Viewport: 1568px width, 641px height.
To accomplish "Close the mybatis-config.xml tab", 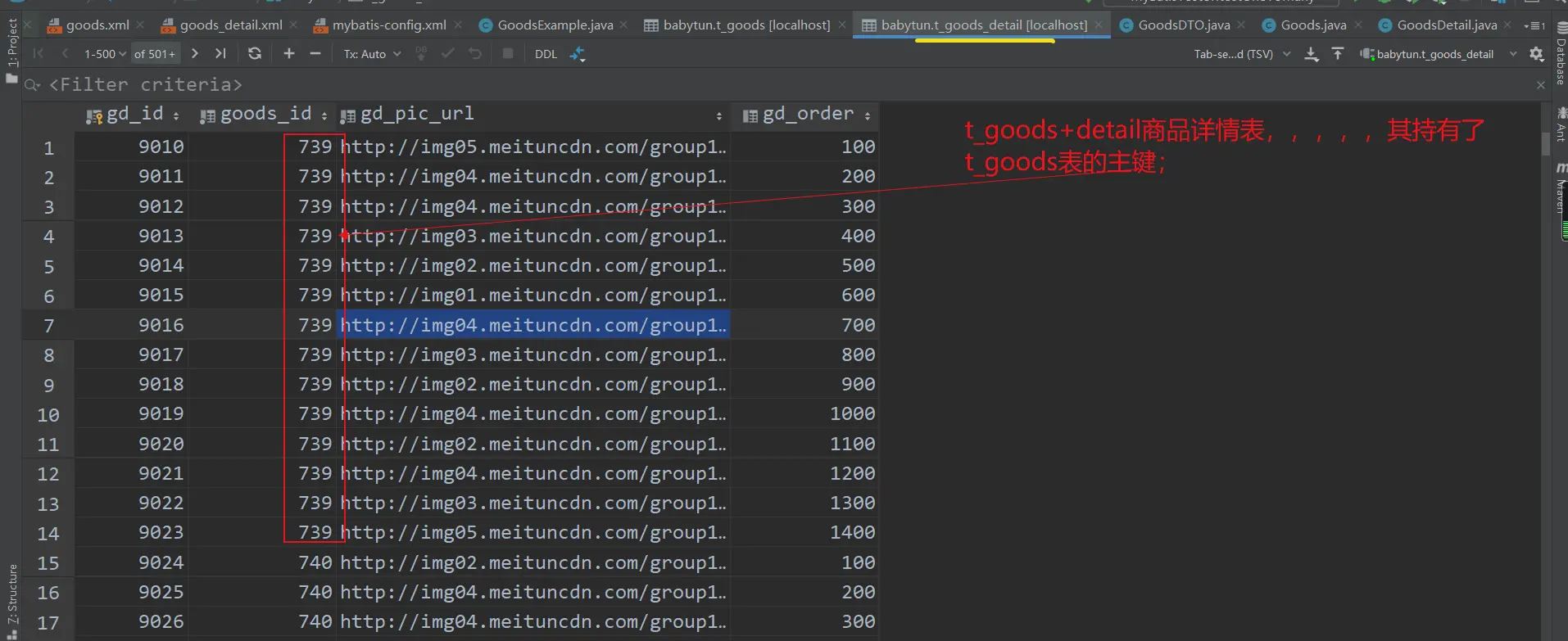I will [x=457, y=25].
